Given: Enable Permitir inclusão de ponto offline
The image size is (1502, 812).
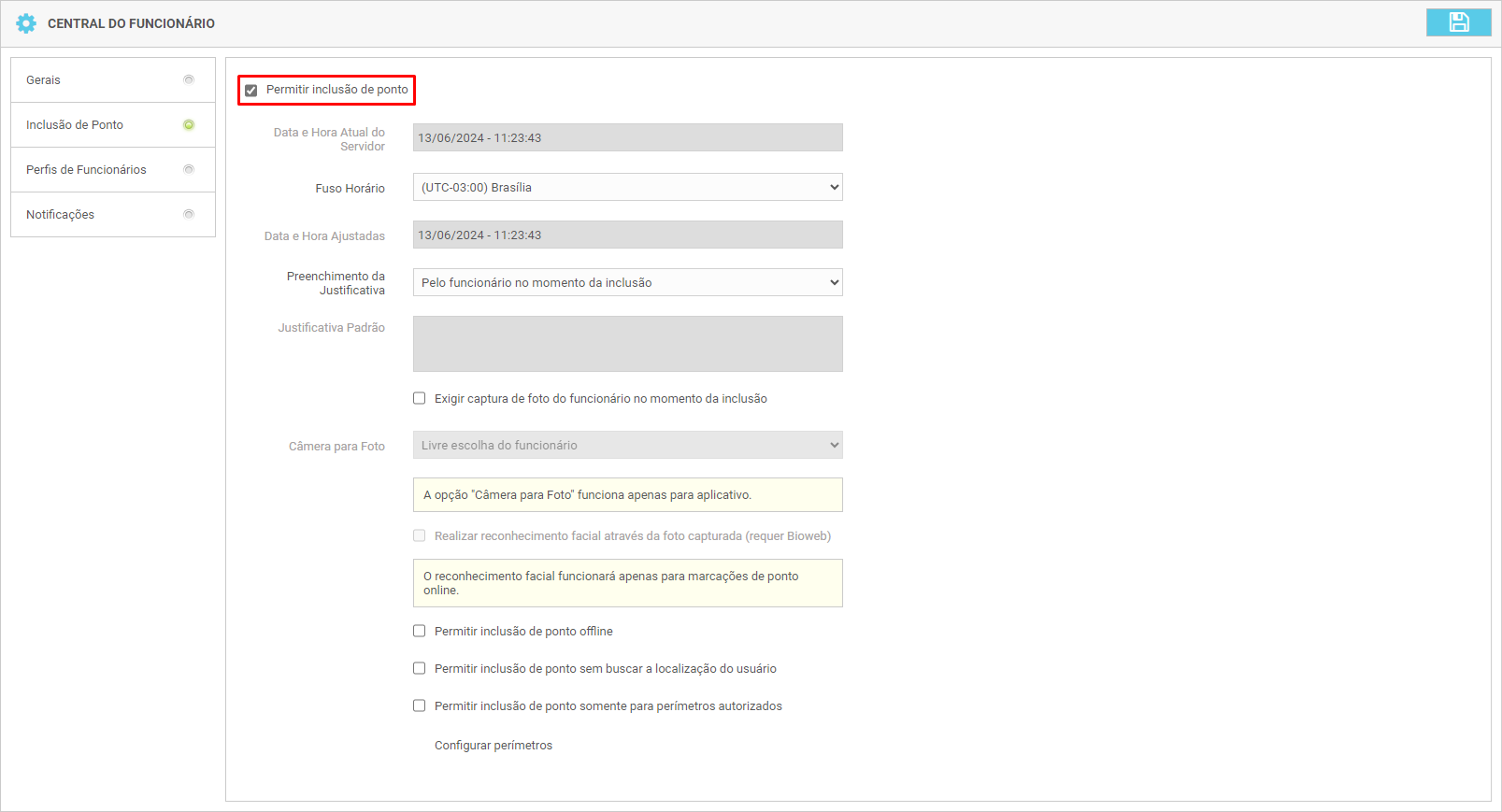Looking at the screenshot, I should click(x=420, y=631).
